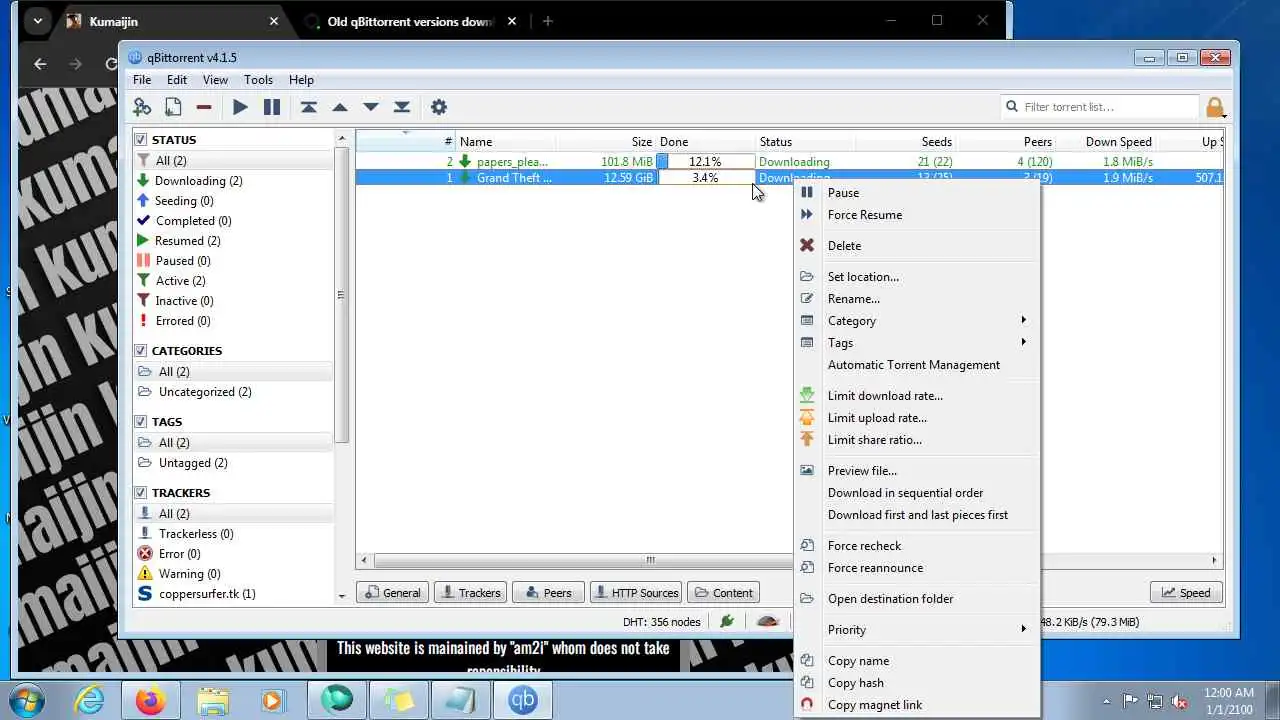Move torrent to bottom of queue icon
Image resolution: width=1280 pixels, height=720 pixels.
(x=402, y=107)
